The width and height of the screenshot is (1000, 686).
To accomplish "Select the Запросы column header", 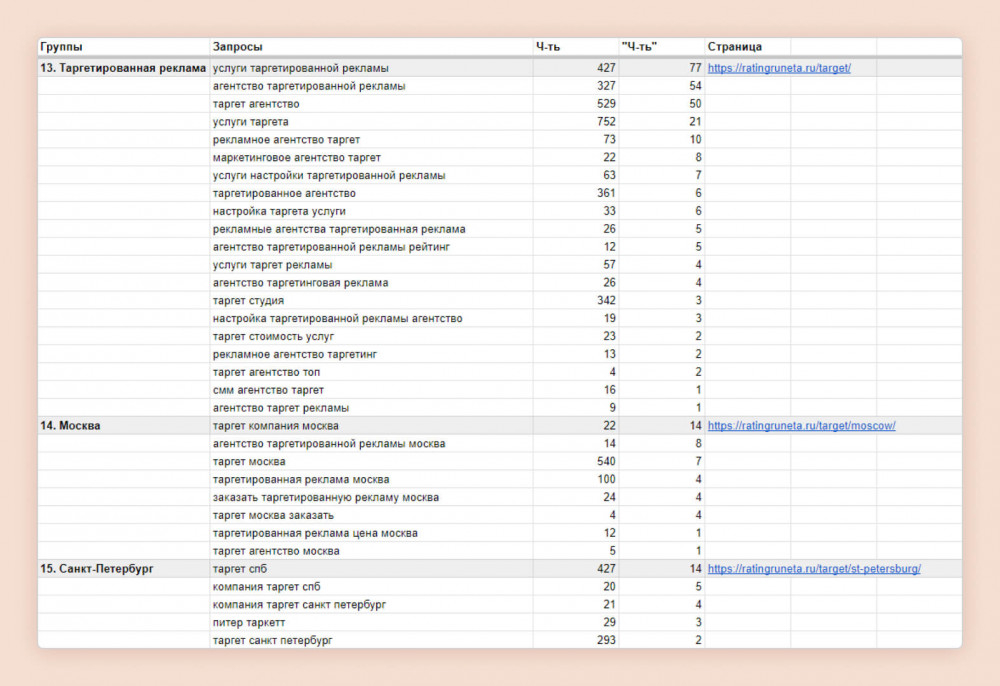I will pos(238,47).
